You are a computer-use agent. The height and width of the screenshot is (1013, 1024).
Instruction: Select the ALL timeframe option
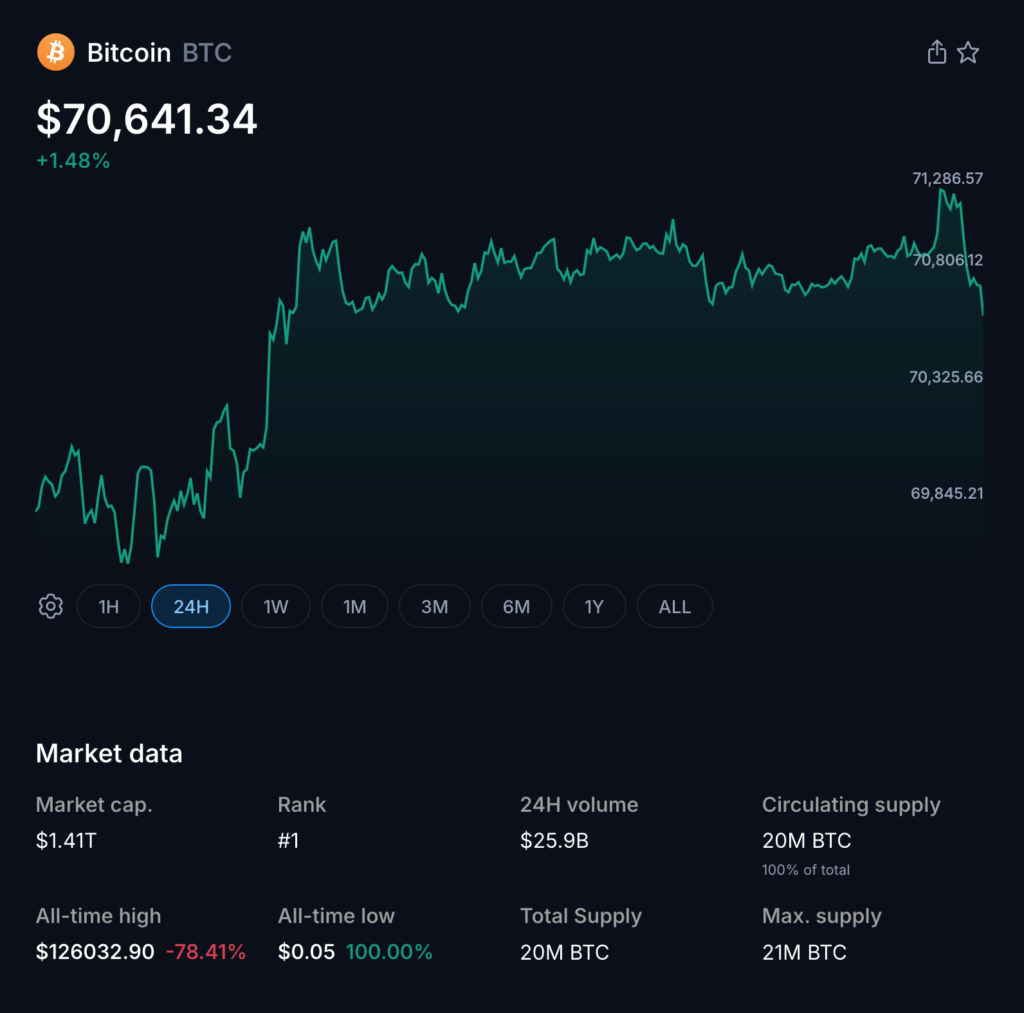click(x=674, y=606)
